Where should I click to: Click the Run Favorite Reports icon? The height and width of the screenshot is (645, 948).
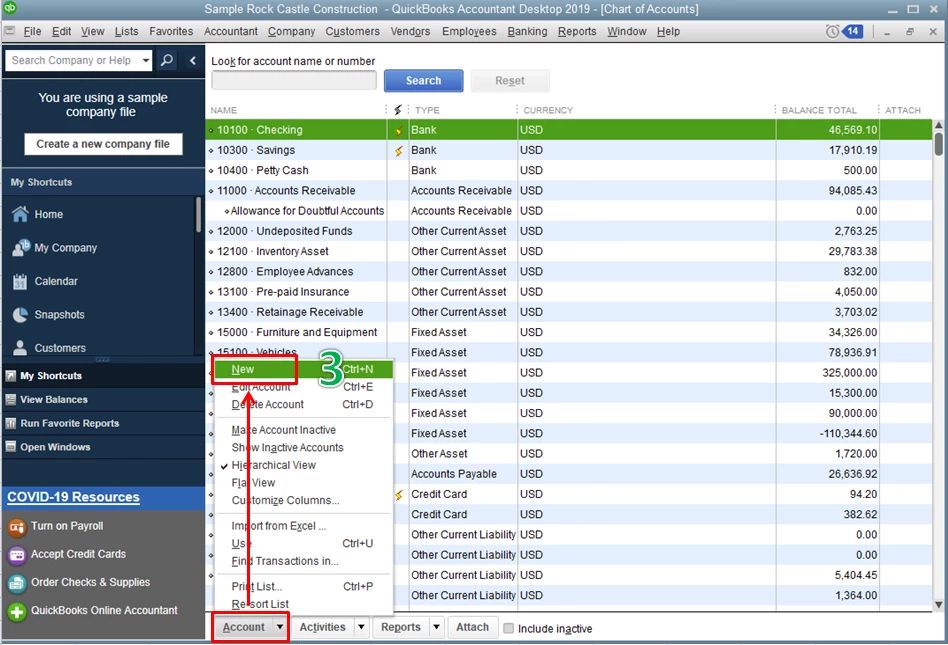click(x=10, y=423)
